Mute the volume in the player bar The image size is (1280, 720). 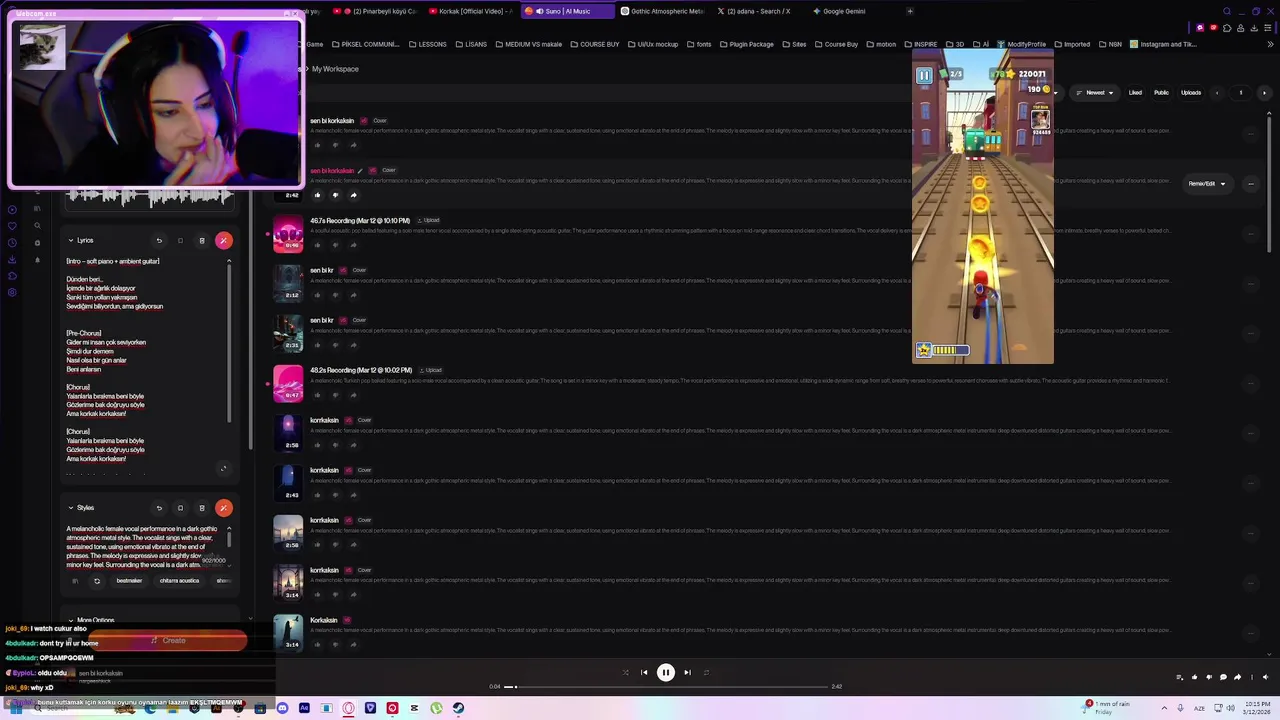point(1266,677)
